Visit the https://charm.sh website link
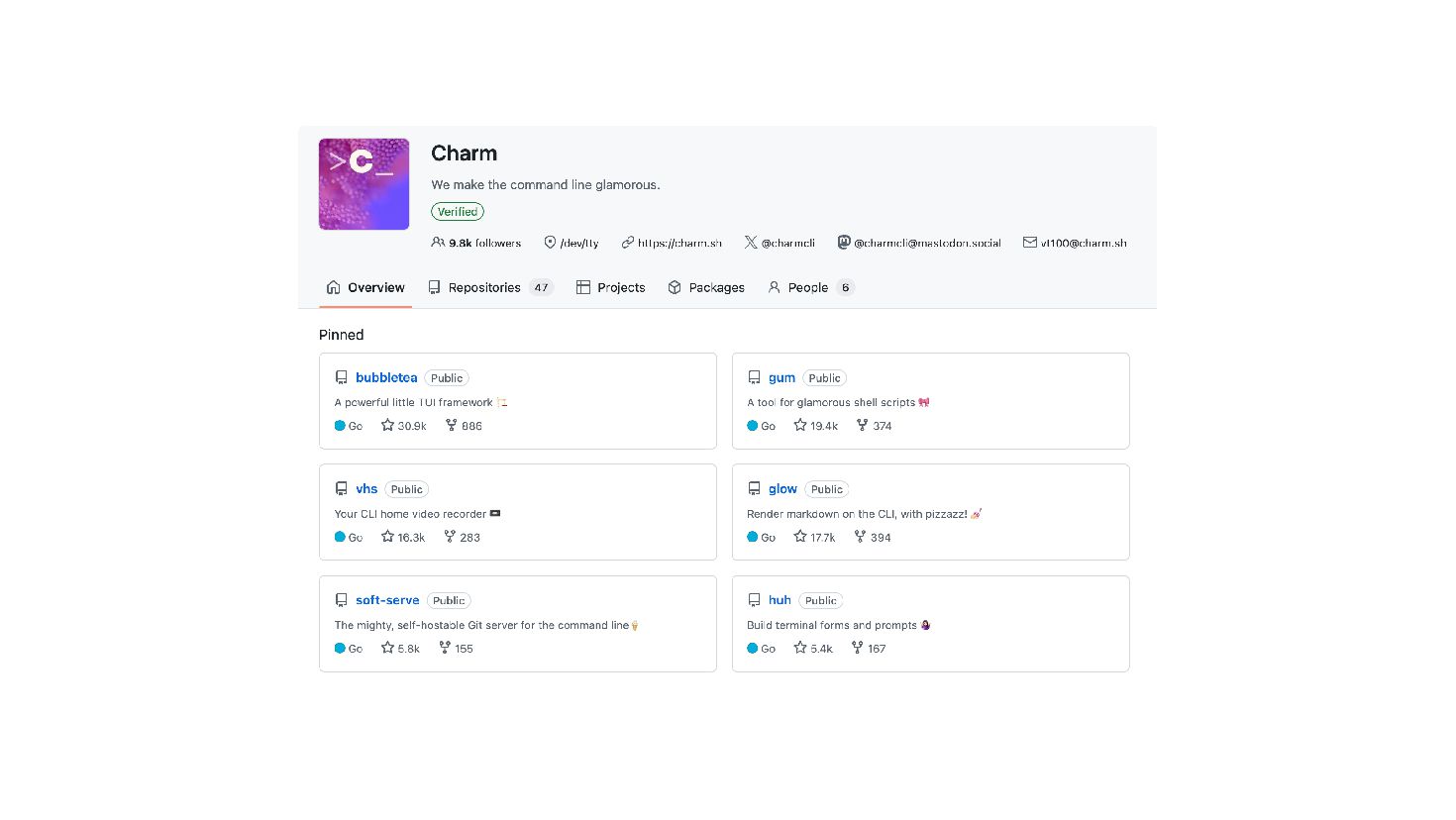1456x820 pixels. (679, 243)
